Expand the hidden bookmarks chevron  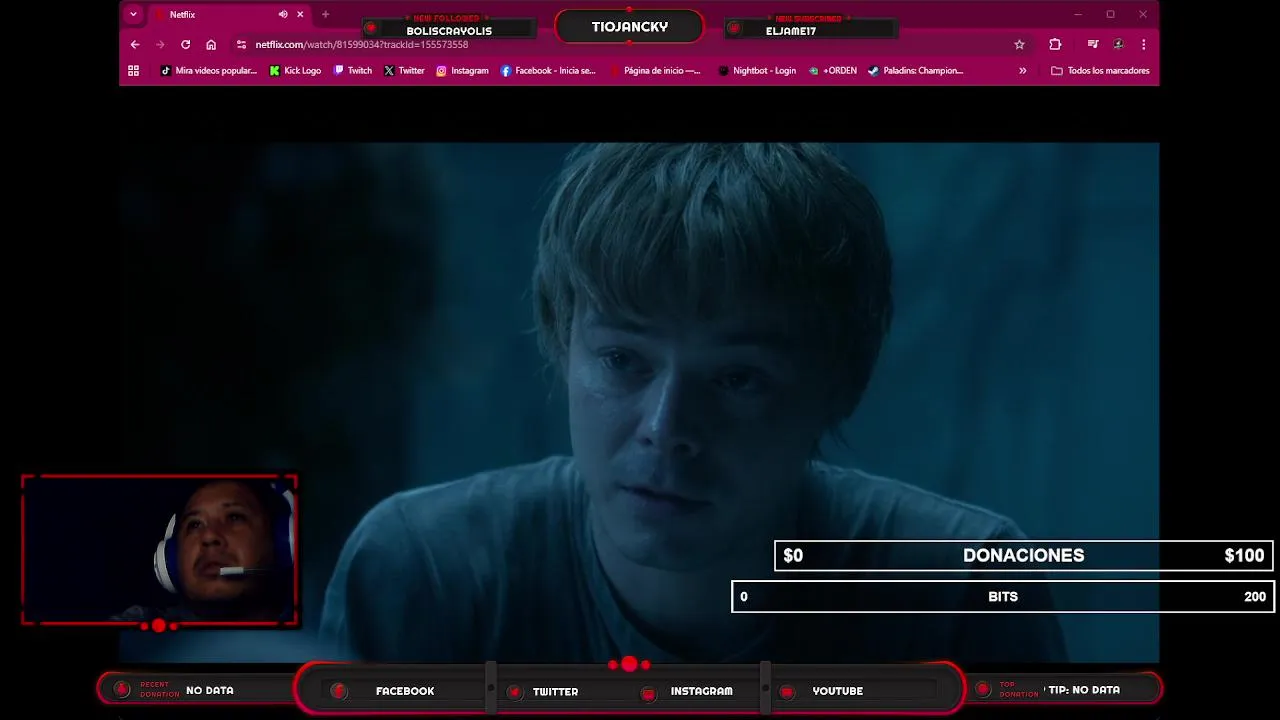(1022, 71)
